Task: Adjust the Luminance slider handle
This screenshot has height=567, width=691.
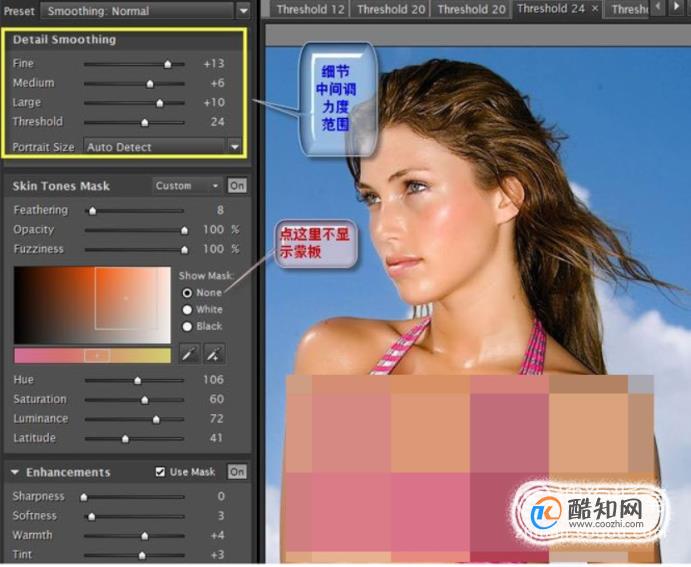Action: pos(156,419)
